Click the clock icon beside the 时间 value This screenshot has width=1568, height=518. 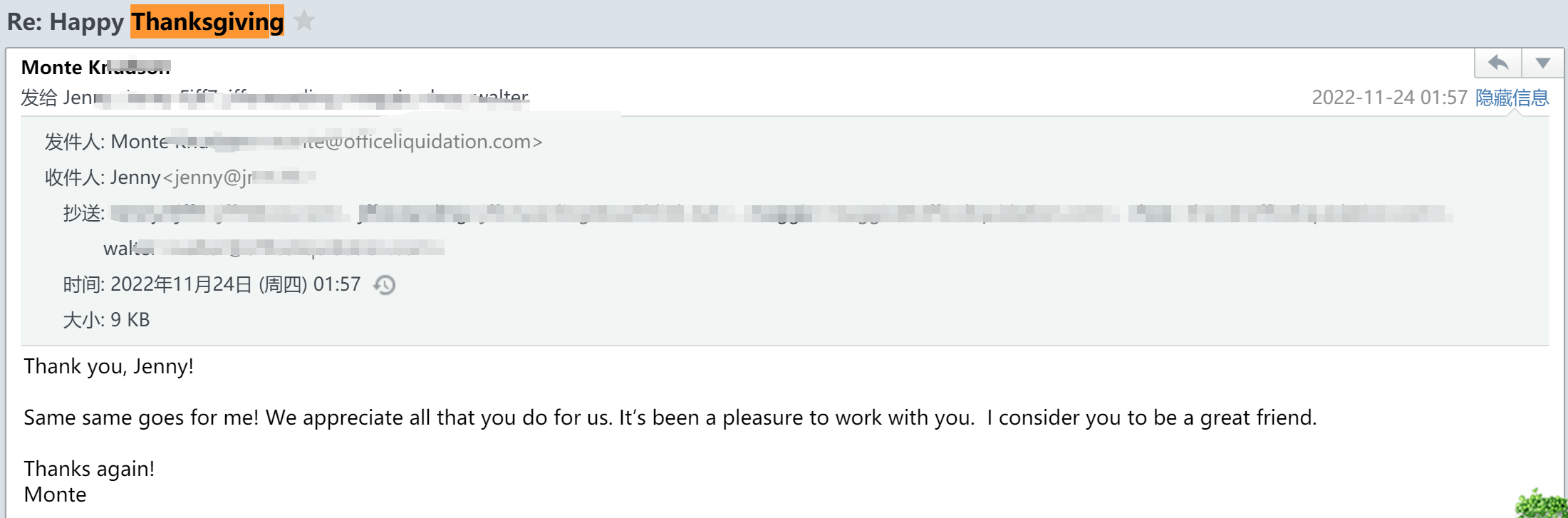[385, 285]
